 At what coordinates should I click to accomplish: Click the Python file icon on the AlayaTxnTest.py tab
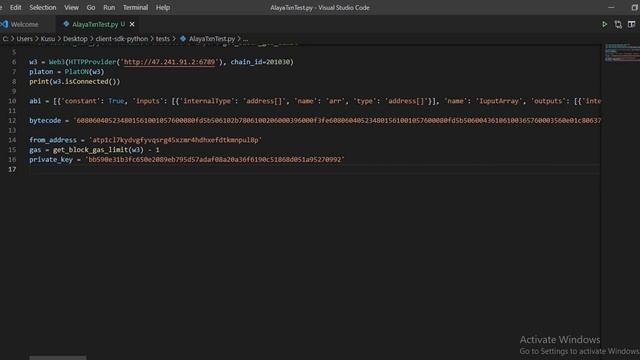(x=66, y=24)
